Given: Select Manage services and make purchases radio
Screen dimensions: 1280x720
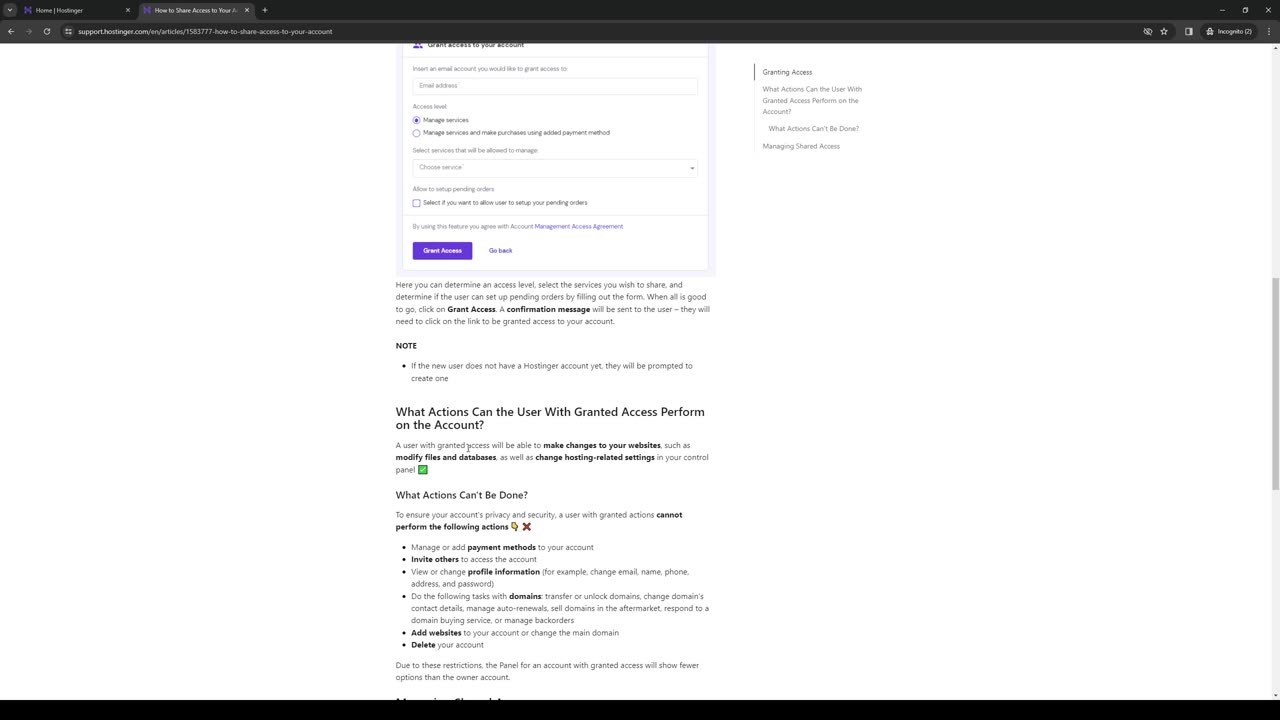Looking at the screenshot, I should [x=416, y=133].
